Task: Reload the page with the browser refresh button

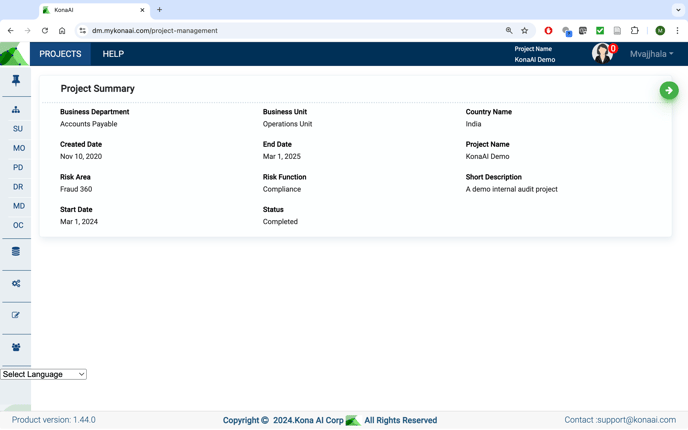Action: (x=45, y=31)
